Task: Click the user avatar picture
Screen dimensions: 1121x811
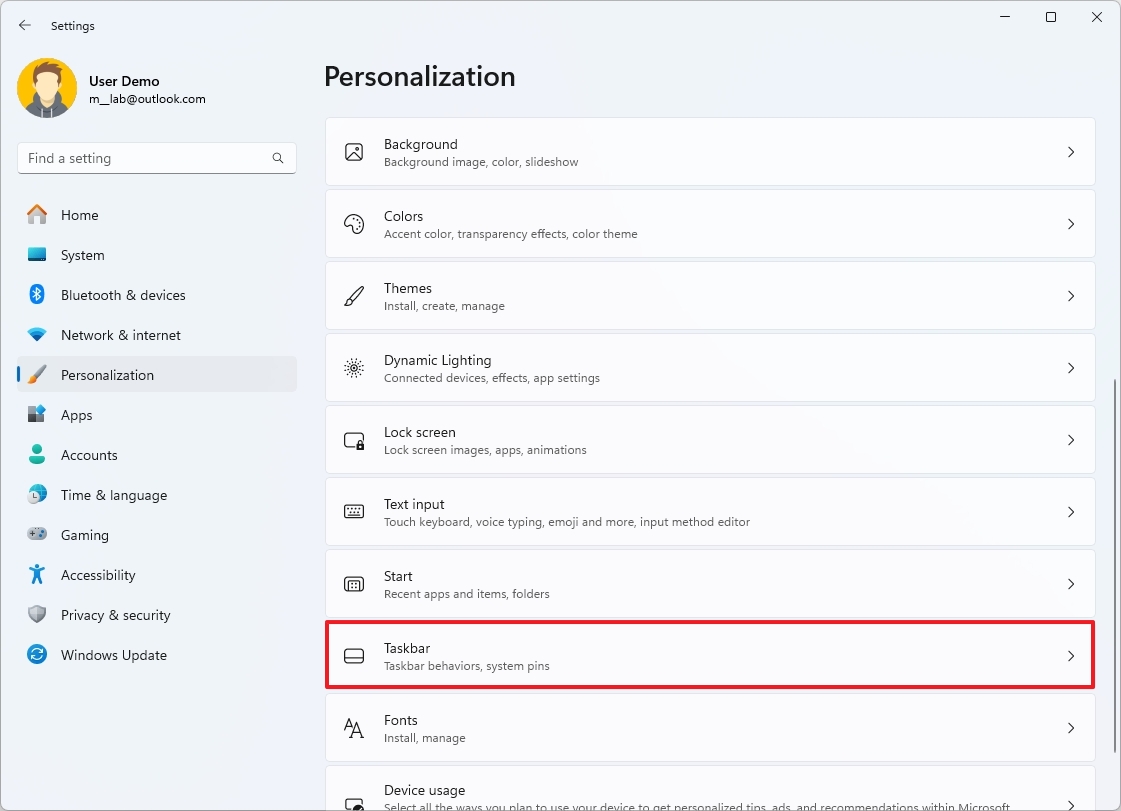Action: click(47, 89)
